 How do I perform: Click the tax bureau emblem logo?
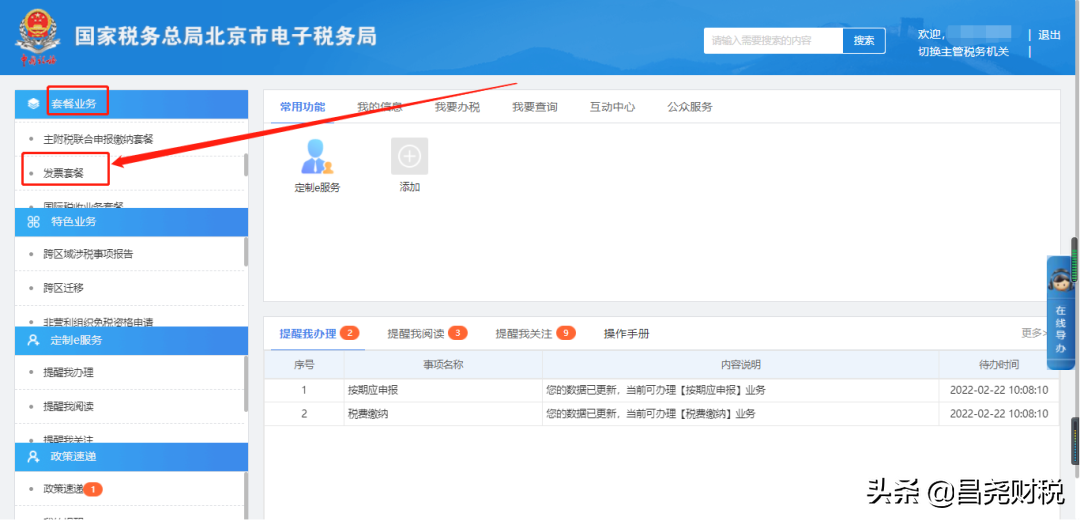pos(37,38)
